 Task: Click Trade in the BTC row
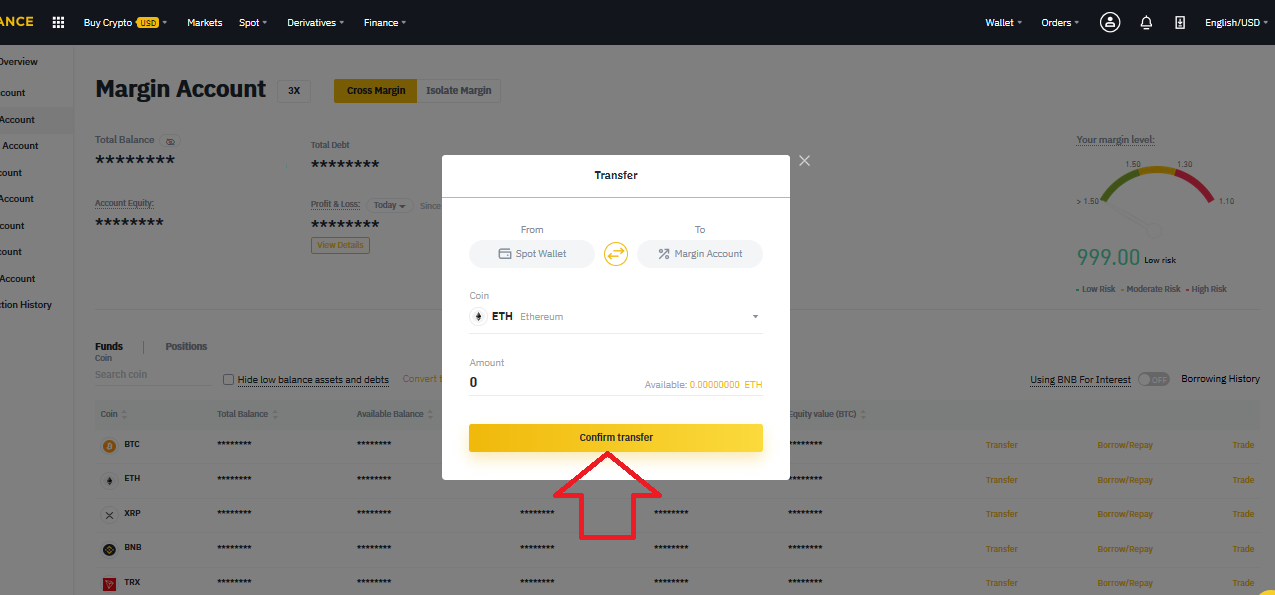point(1243,445)
